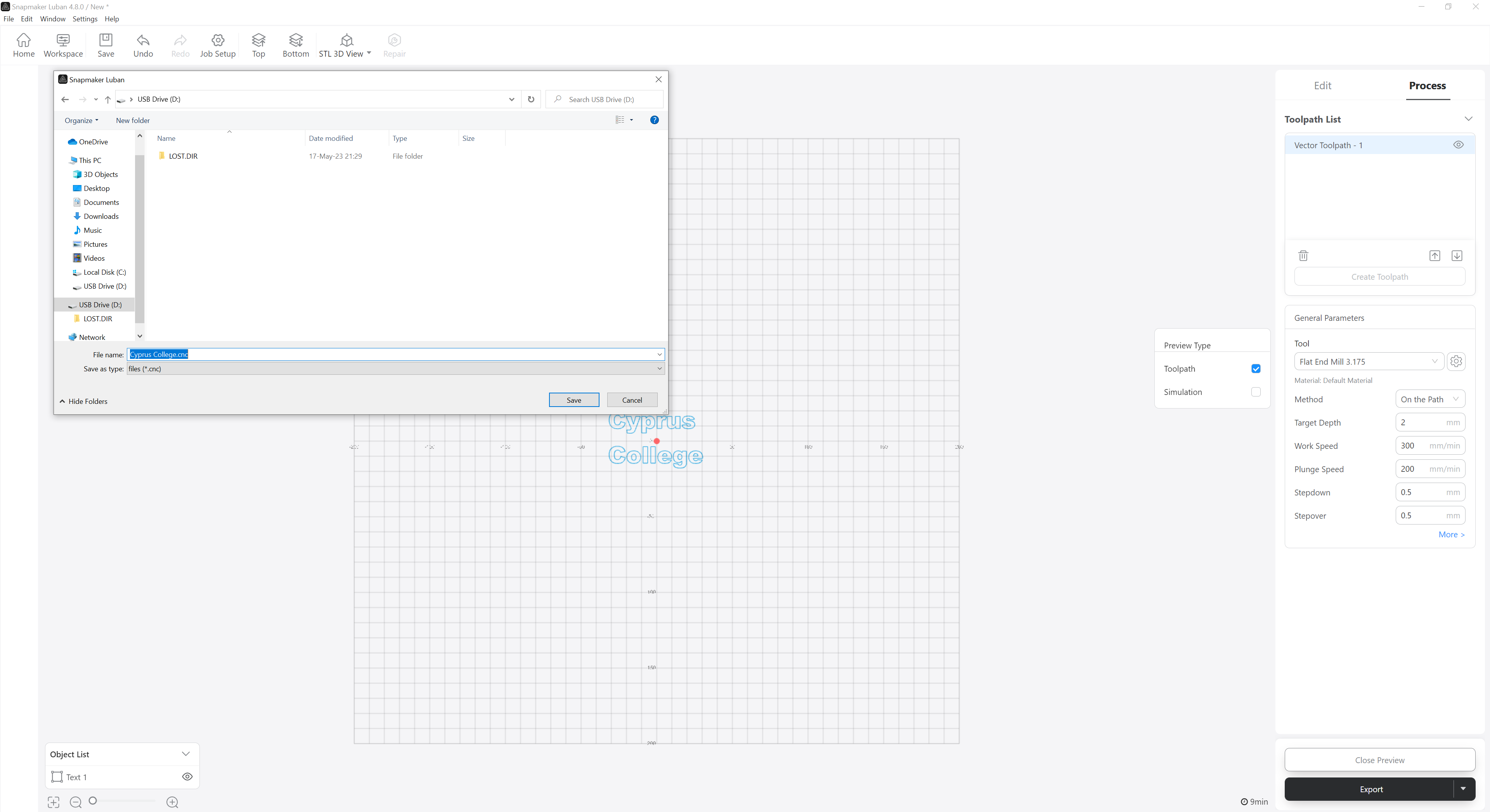Open tool settings gear next to Flat End Mill

(1456, 362)
